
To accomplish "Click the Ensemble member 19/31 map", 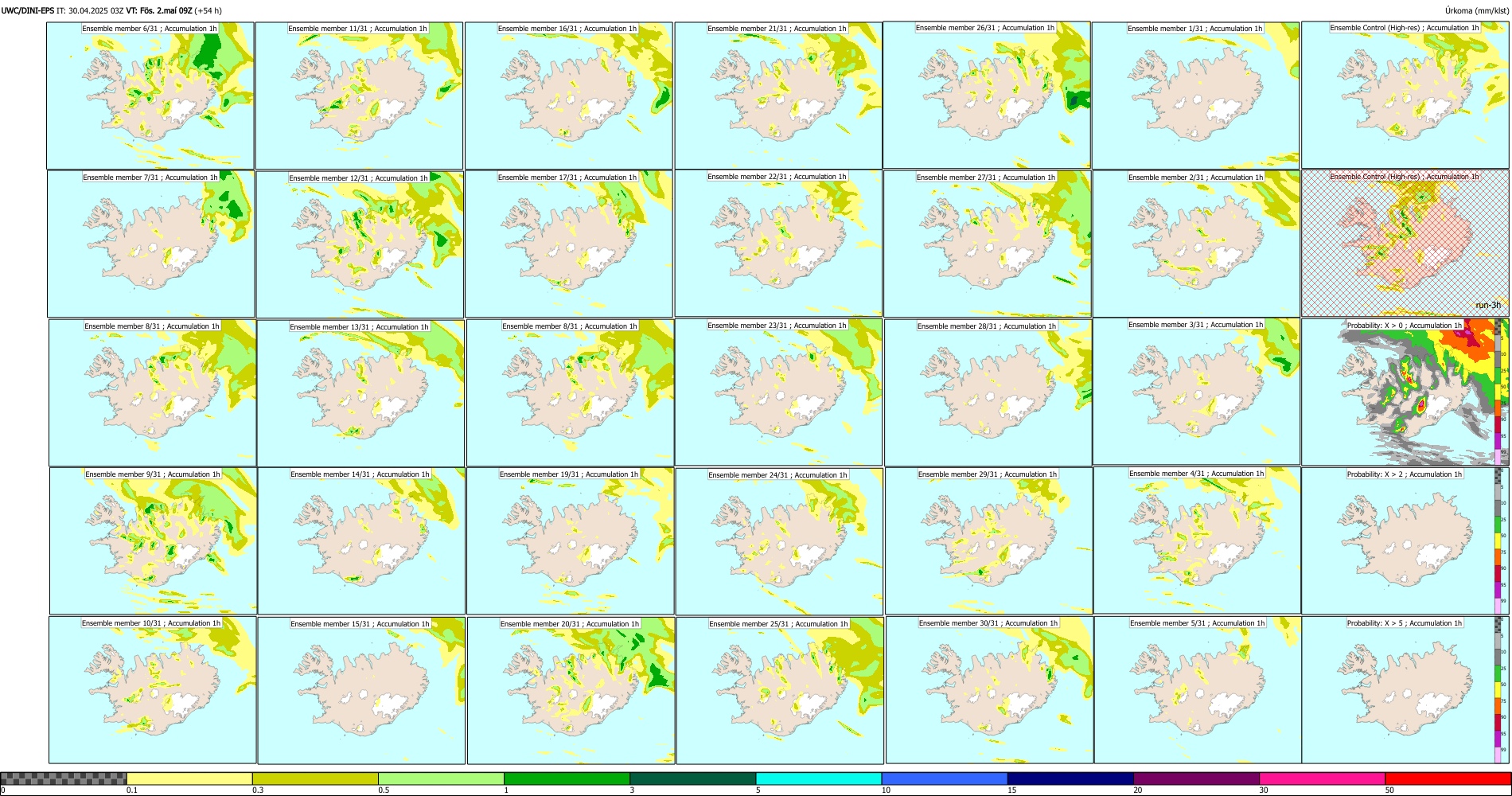I will (x=570, y=541).
